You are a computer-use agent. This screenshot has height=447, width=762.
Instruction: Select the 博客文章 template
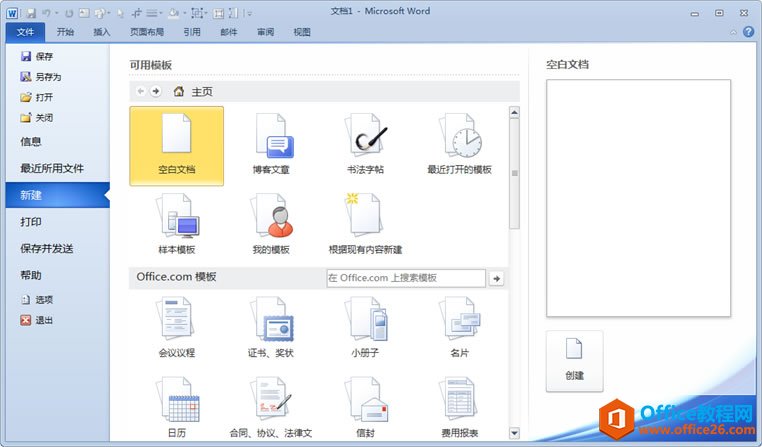pyautogui.click(x=271, y=146)
